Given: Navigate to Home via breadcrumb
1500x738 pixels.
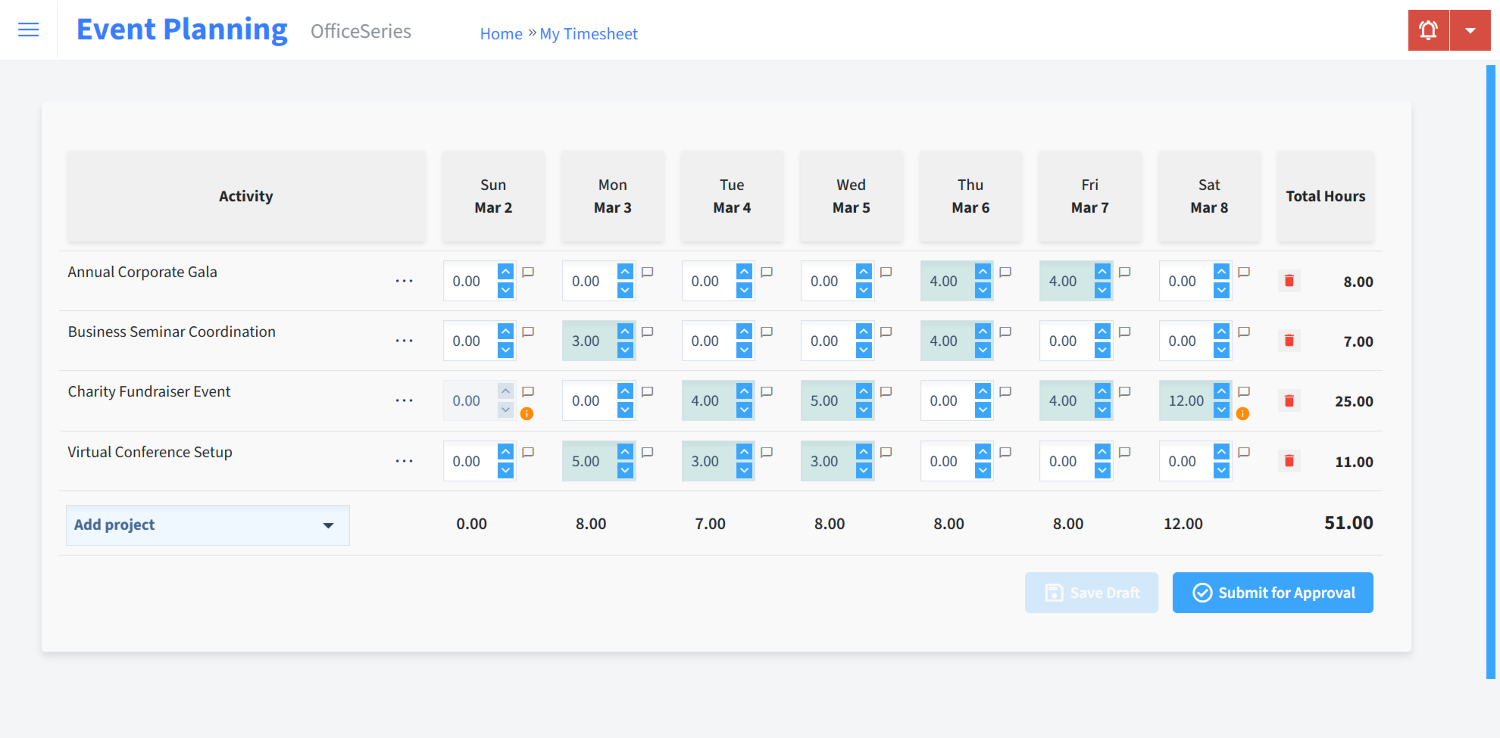Looking at the screenshot, I should pyautogui.click(x=501, y=33).
